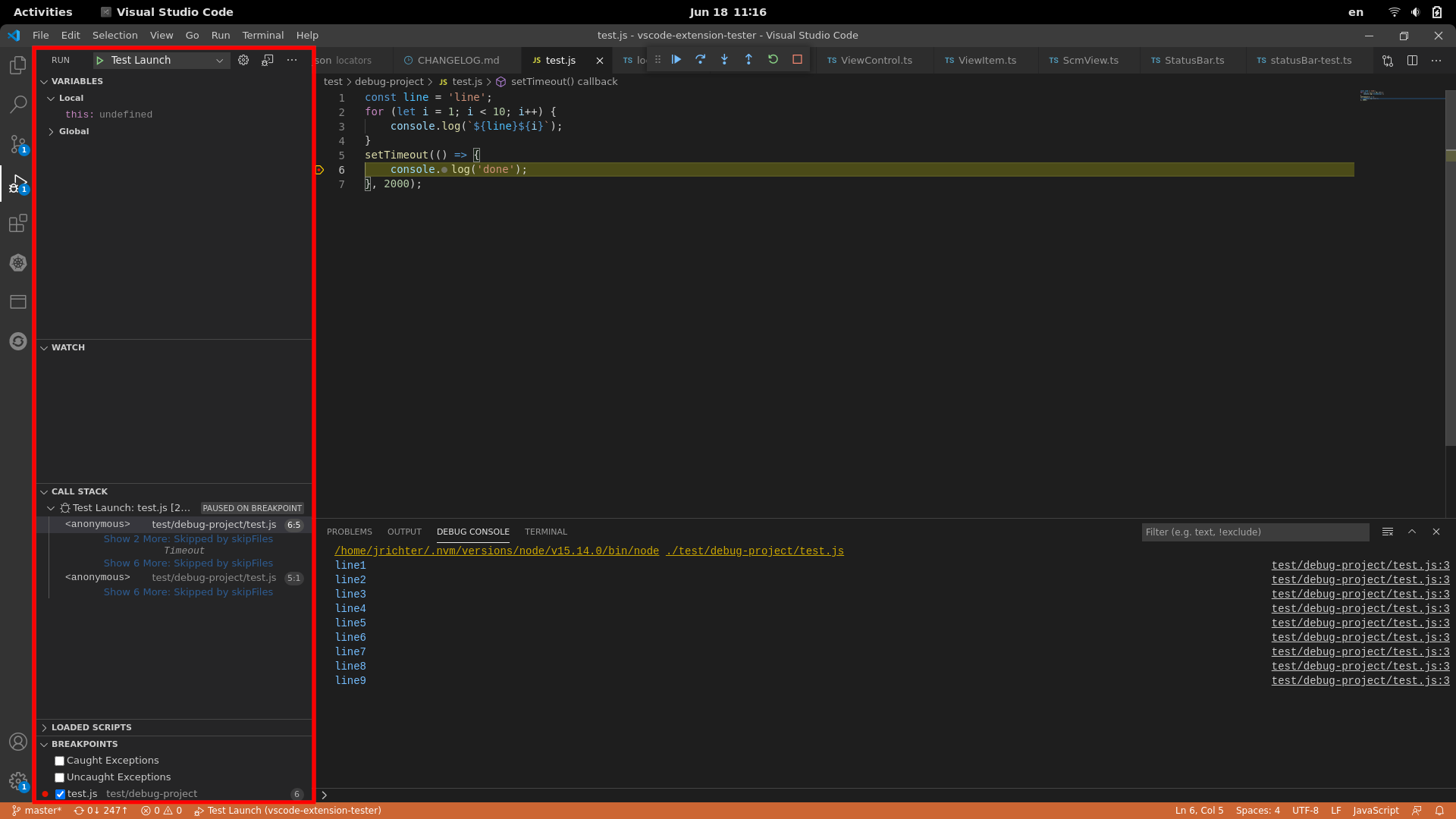Viewport: 1456px width, 819px height.
Task: Show 2 More skipped frames link
Action: pos(188,539)
